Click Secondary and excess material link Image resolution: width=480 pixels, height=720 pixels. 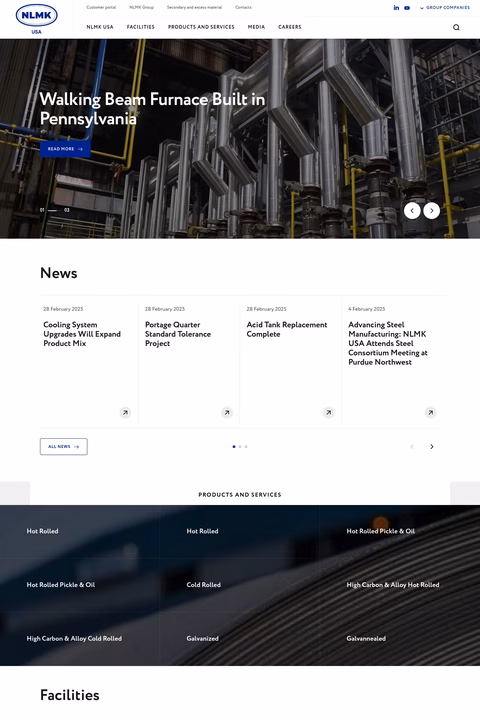tap(194, 7)
